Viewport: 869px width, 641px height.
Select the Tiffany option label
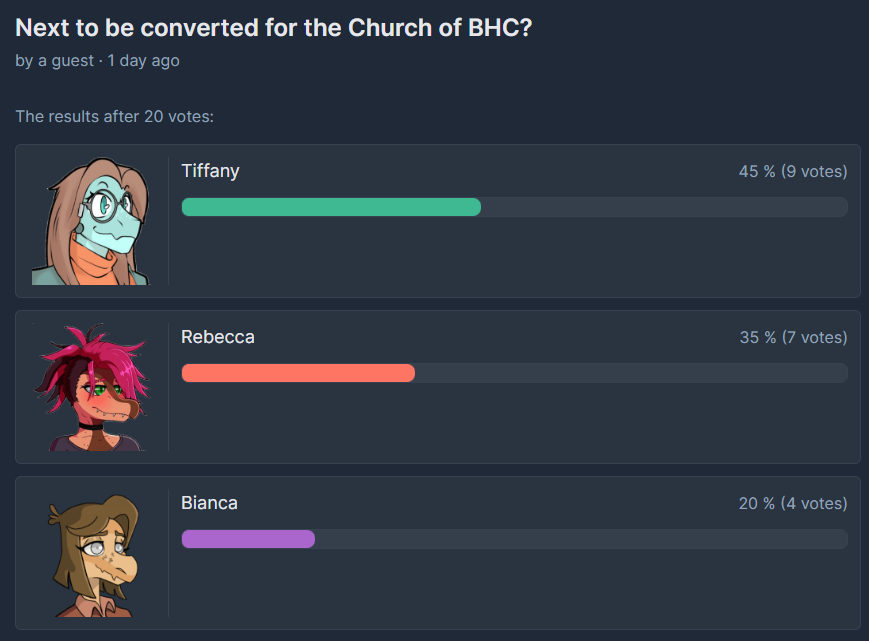coord(211,171)
